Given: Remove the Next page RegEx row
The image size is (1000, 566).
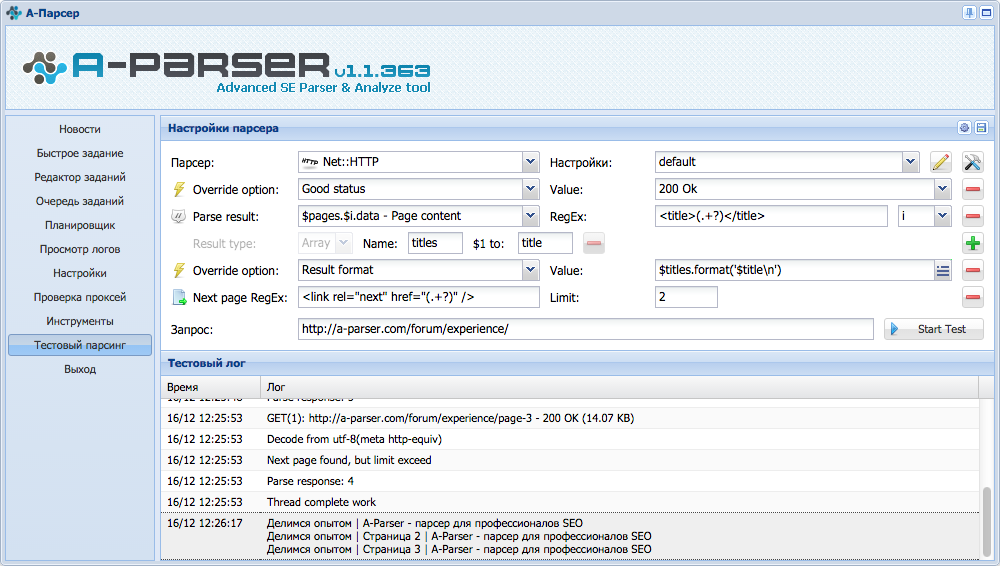Looking at the screenshot, I should point(973,297).
